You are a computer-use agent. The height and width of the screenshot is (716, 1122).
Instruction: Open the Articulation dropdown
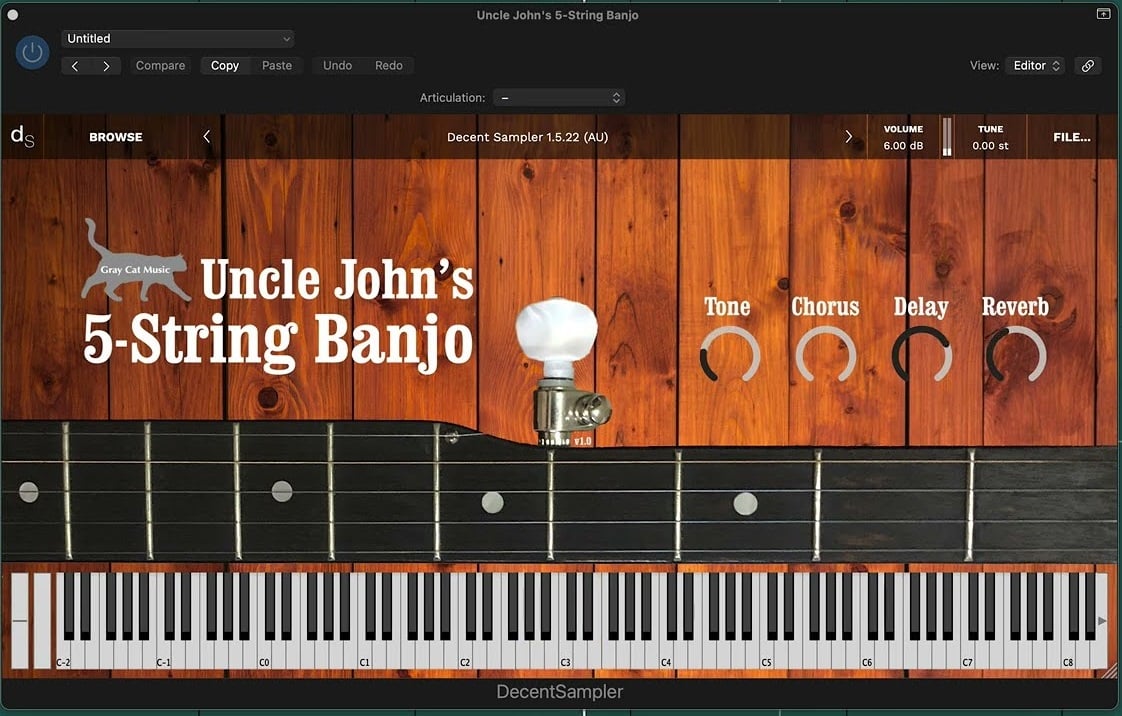(x=559, y=98)
